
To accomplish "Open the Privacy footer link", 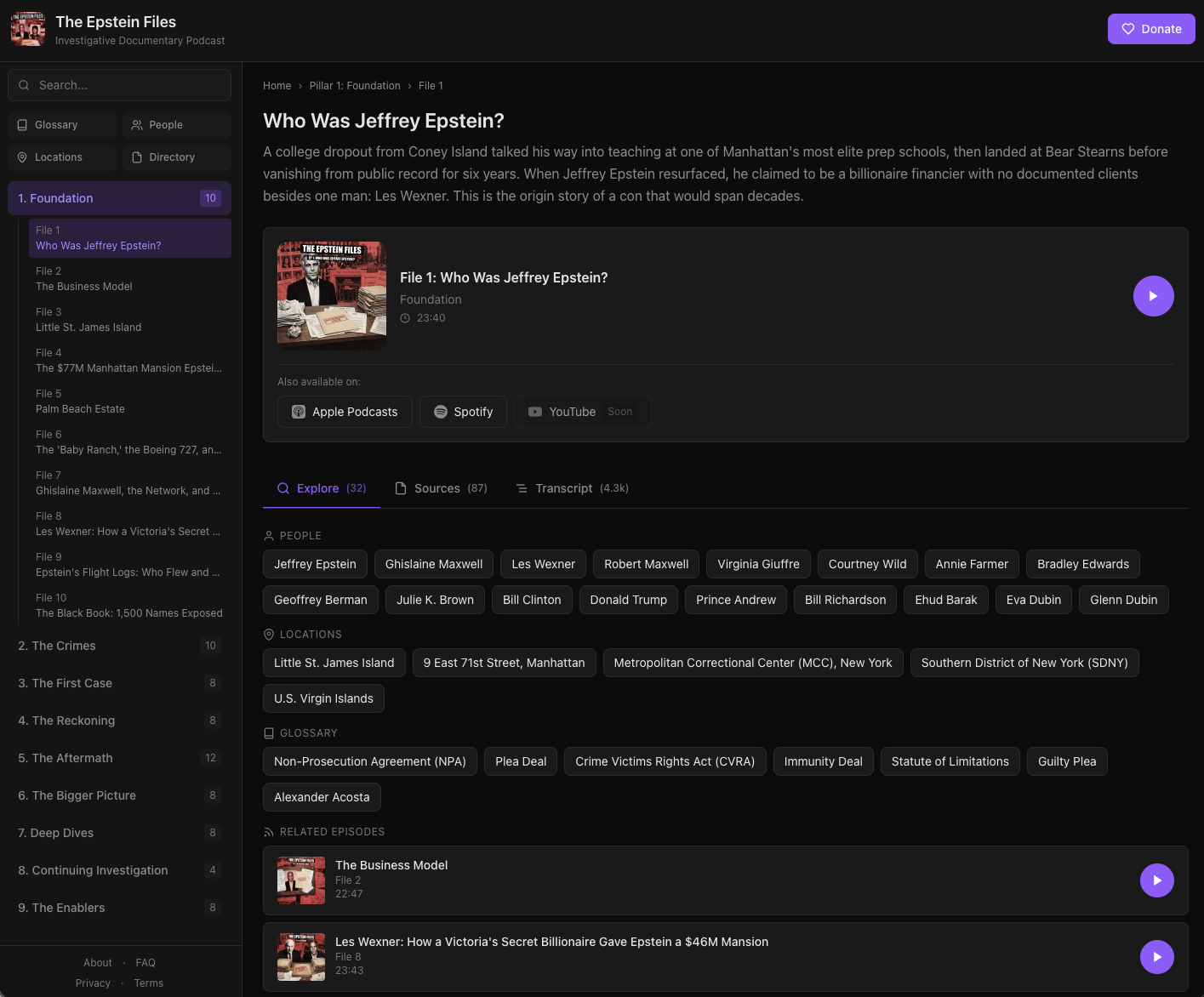I will (93, 983).
